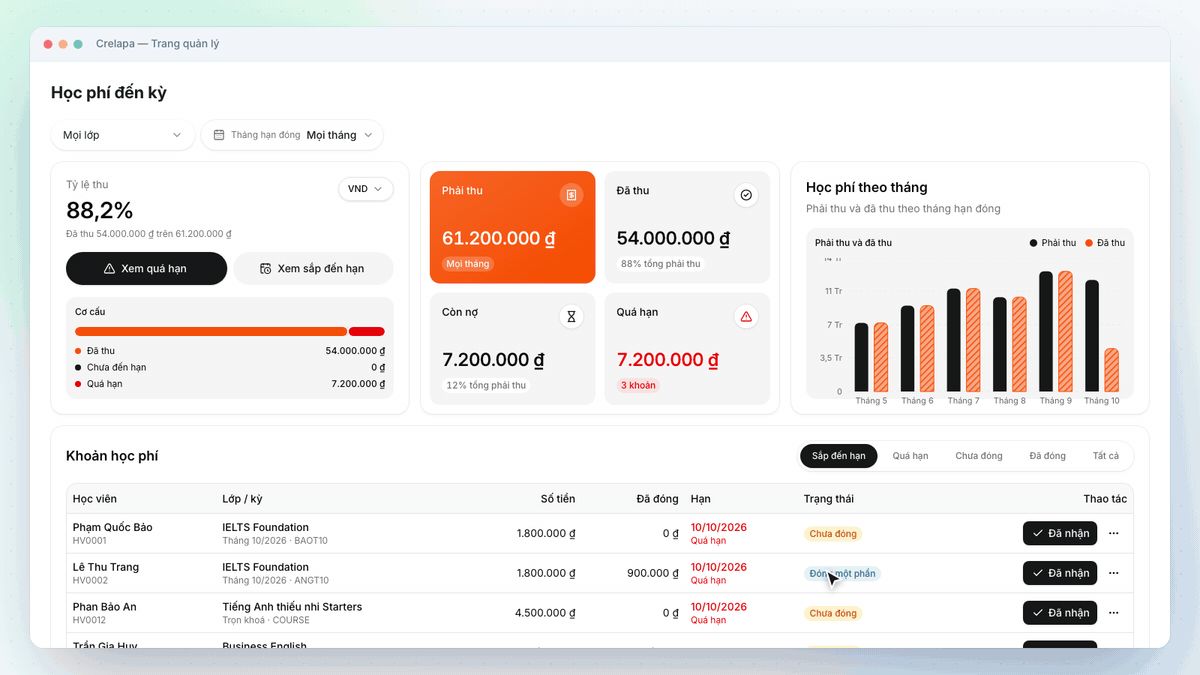Click the receipt icon on Phải thu card
The image size is (1200, 675).
(571, 195)
